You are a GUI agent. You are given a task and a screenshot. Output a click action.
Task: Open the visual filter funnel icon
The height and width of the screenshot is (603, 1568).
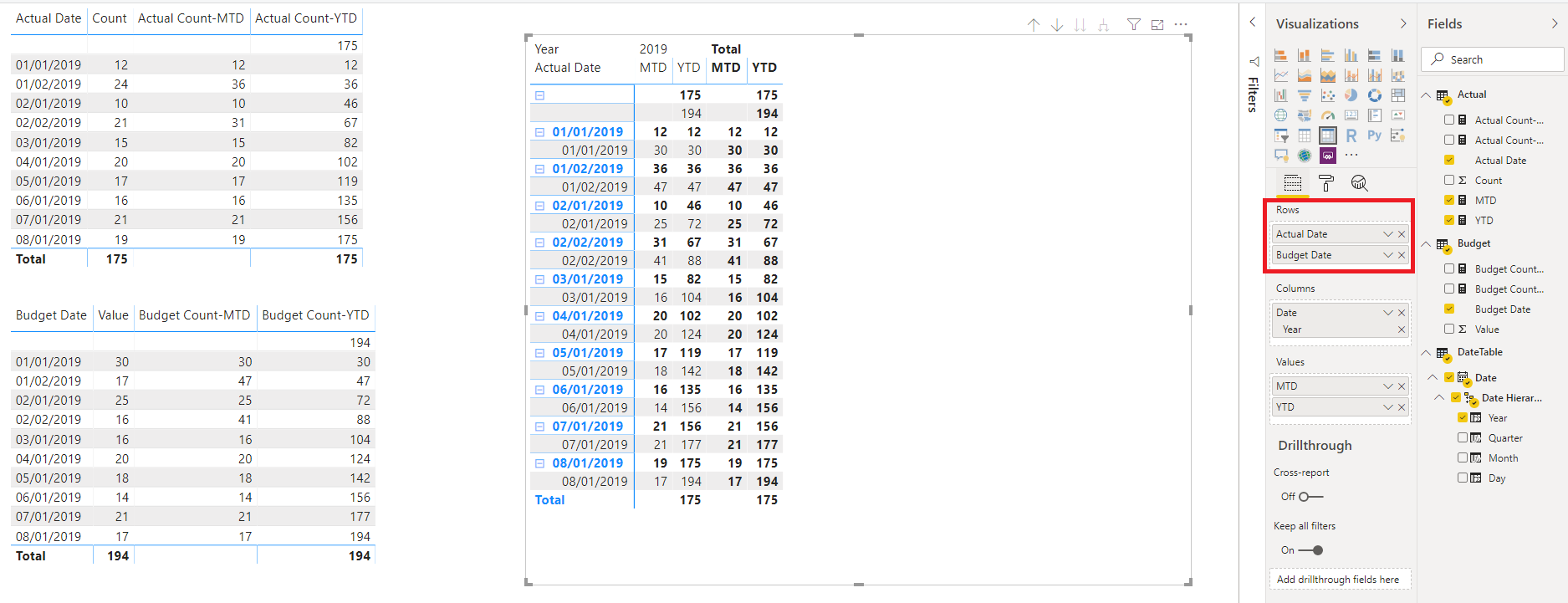click(1133, 25)
